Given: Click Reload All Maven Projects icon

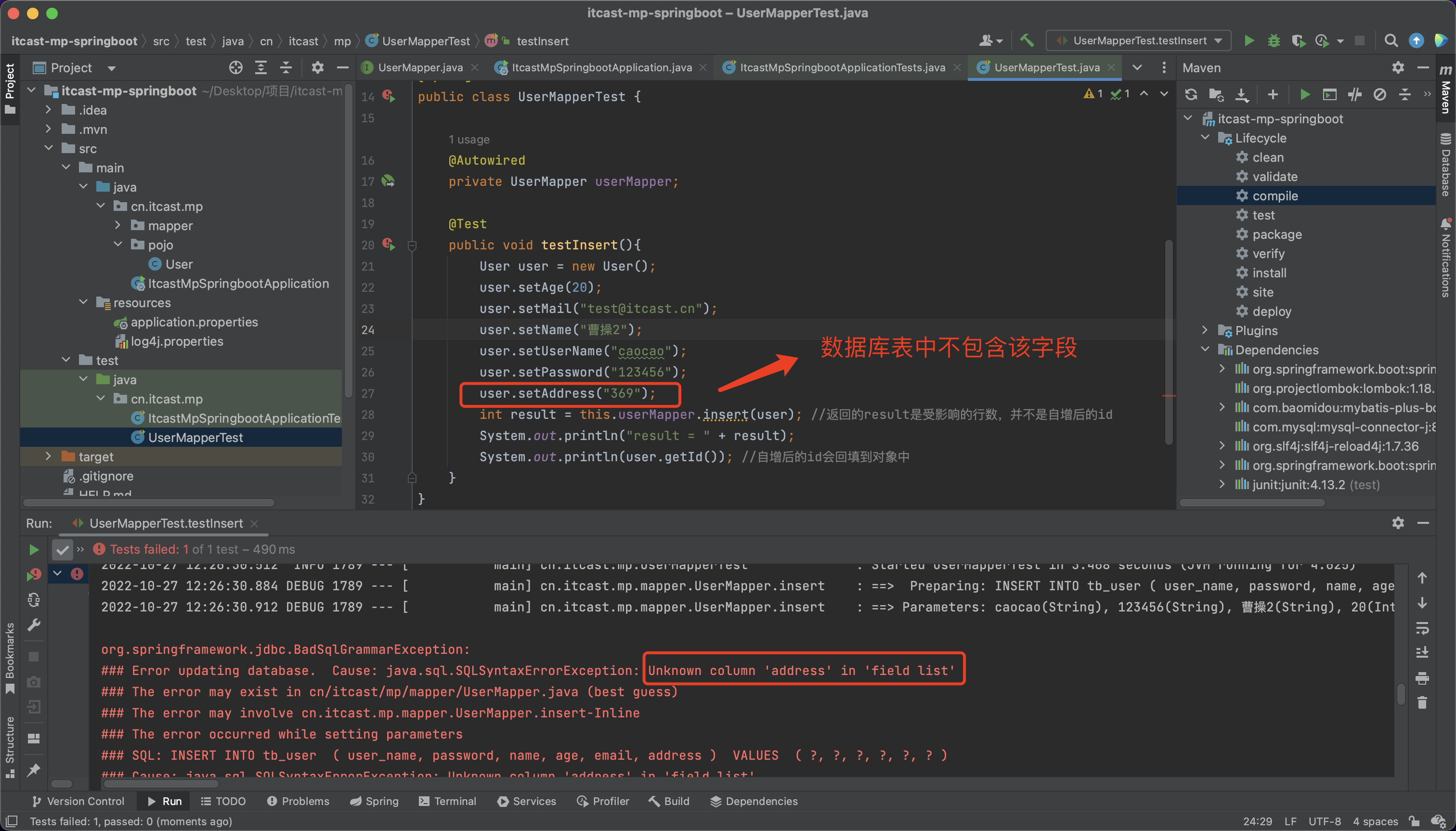Looking at the screenshot, I should tap(1191, 95).
